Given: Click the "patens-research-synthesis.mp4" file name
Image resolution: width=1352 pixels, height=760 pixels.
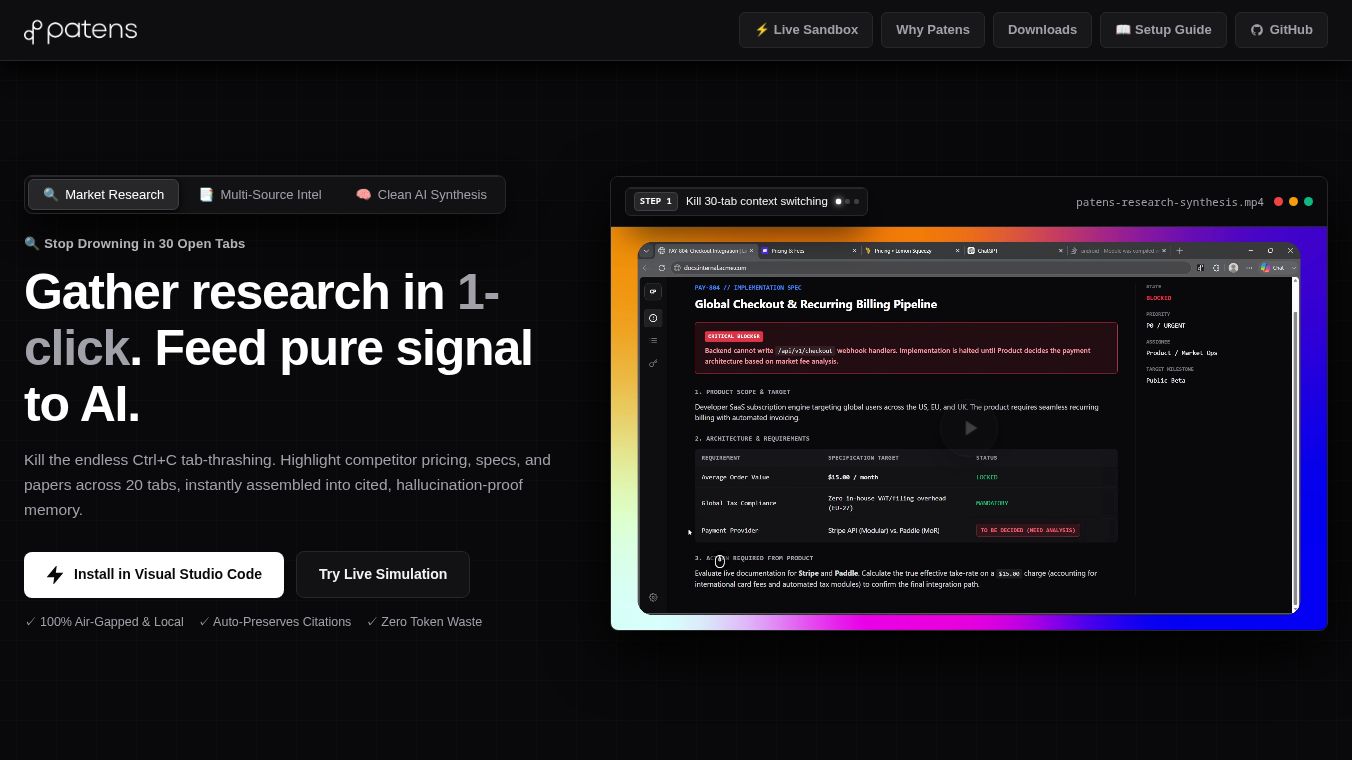Looking at the screenshot, I should pos(1170,202).
